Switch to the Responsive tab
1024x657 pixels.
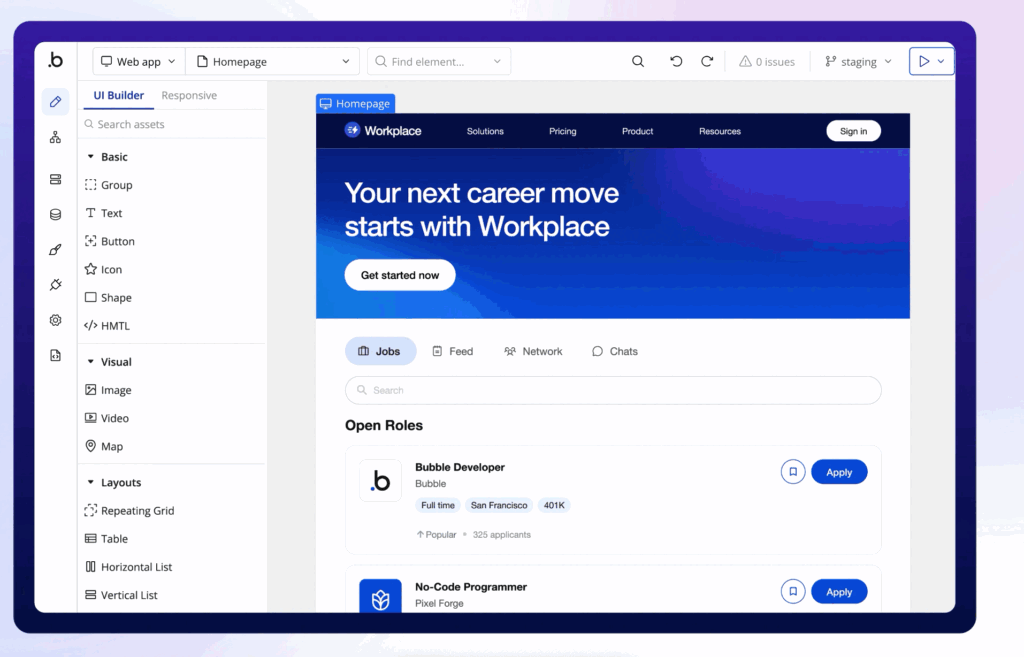coord(189,96)
